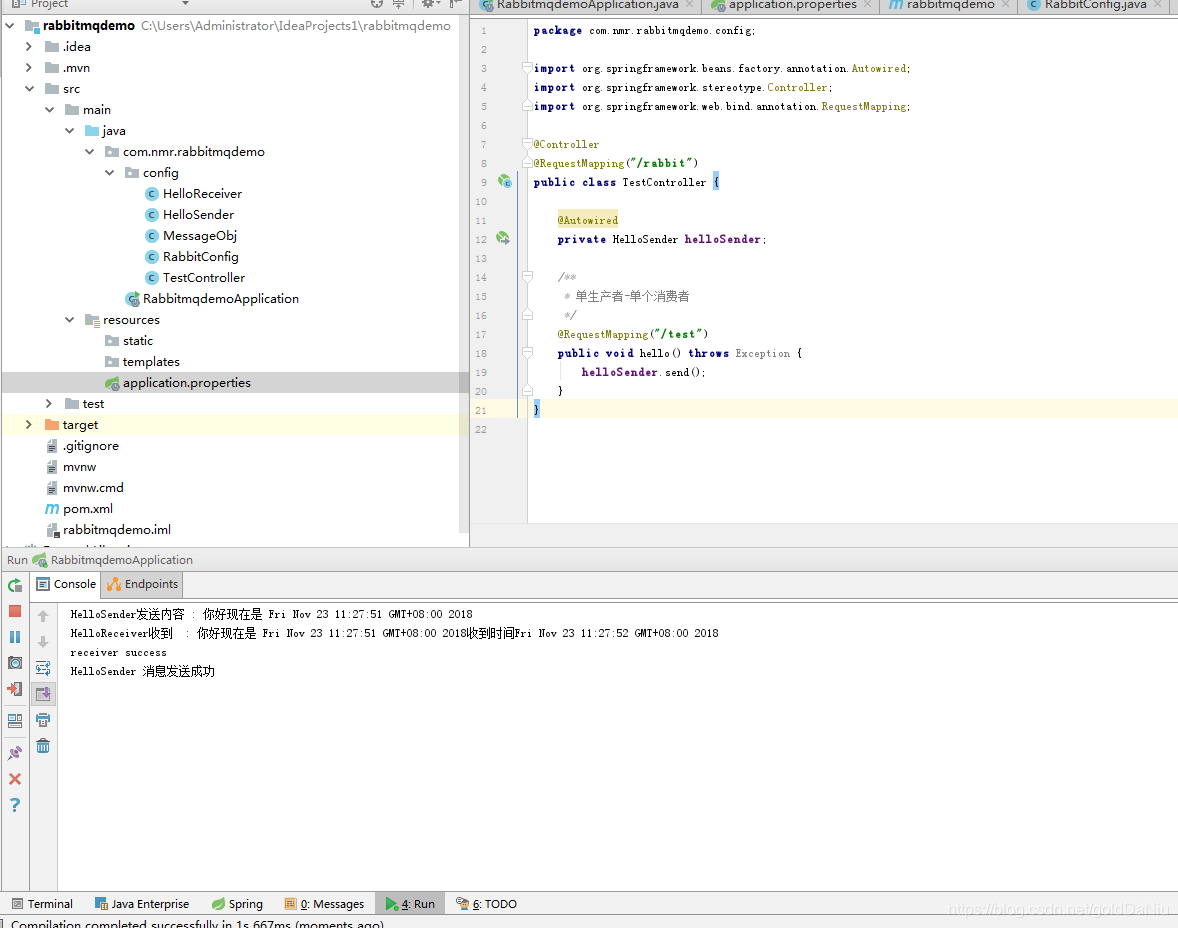Print the console output

43,720
